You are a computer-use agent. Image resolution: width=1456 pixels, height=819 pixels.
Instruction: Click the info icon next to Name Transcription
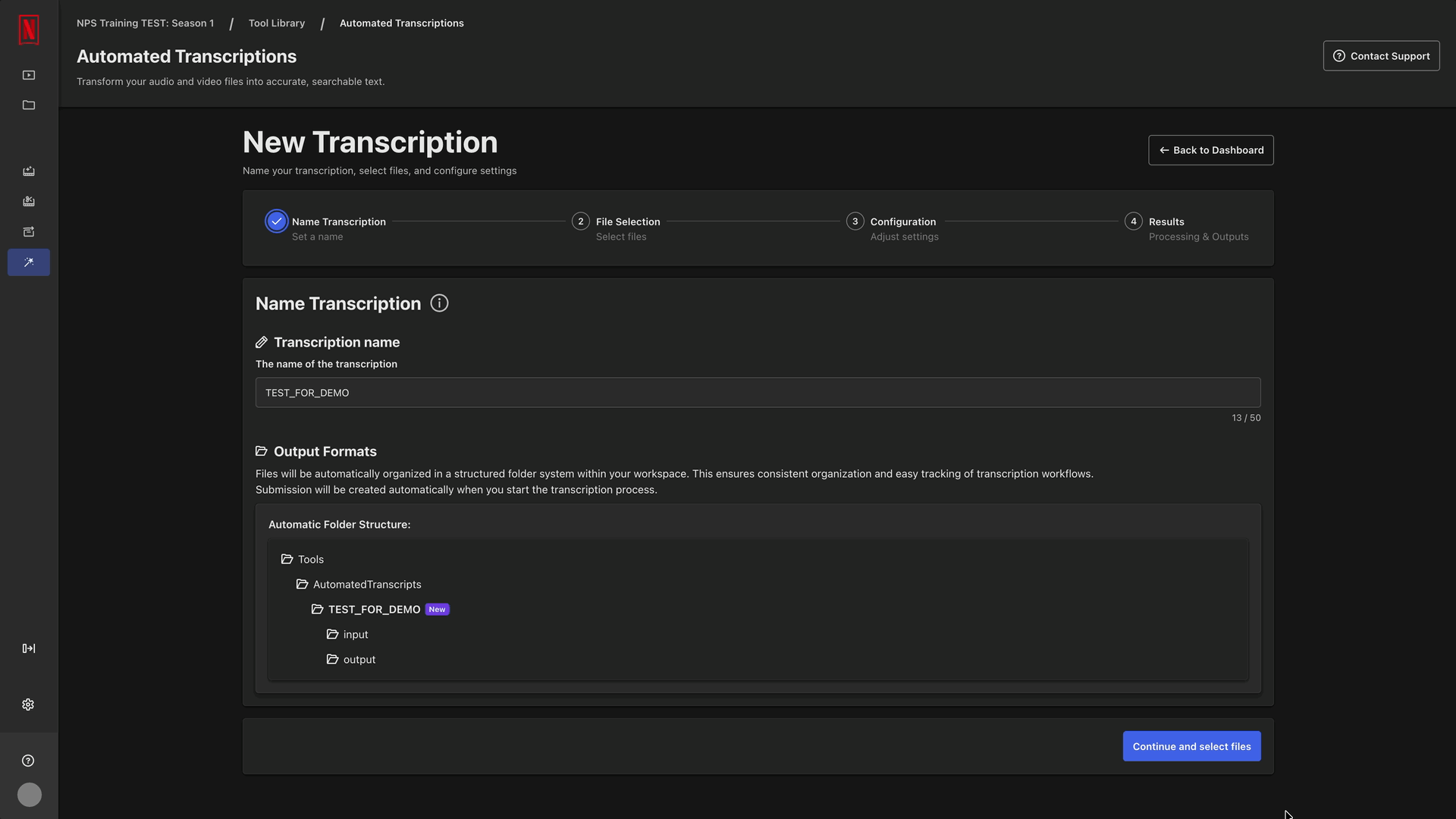[x=439, y=303]
